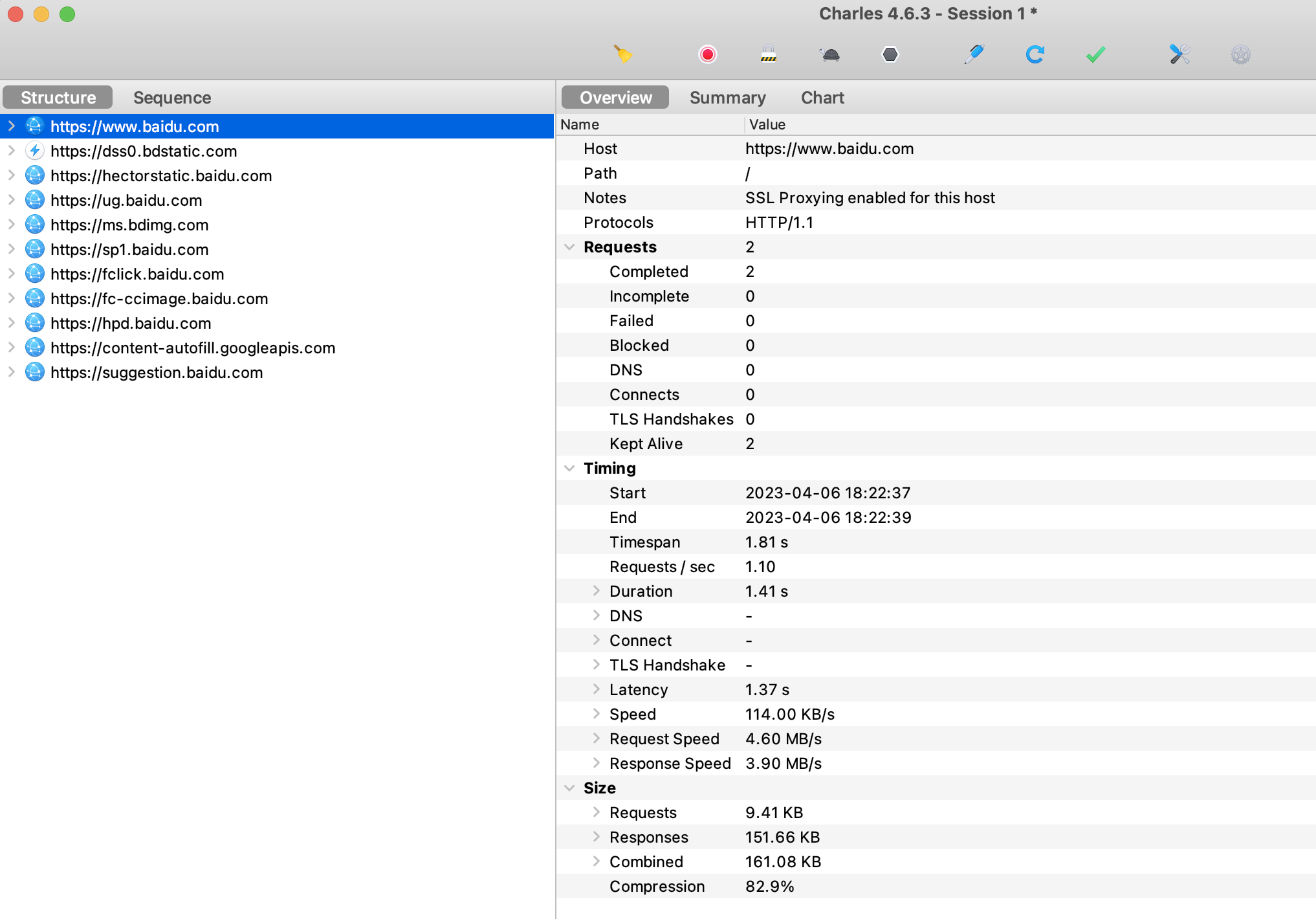The width and height of the screenshot is (1316, 919).
Task: Expand the dss0.bdstatic.com host node
Action: tap(12, 151)
